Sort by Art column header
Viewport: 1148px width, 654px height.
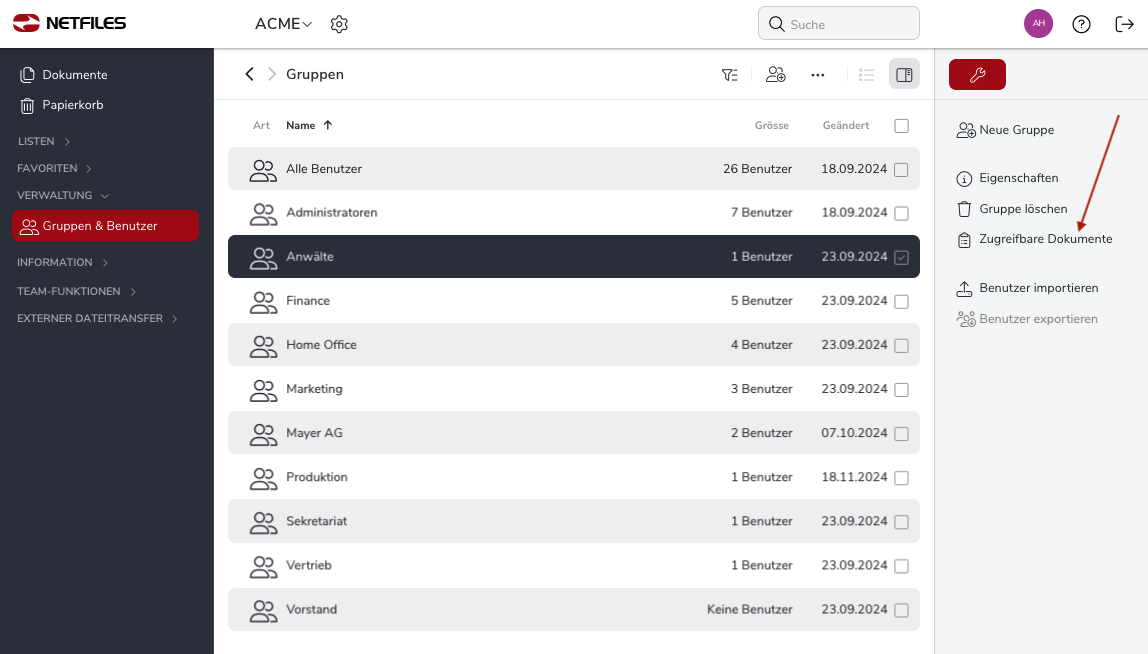[x=261, y=125]
